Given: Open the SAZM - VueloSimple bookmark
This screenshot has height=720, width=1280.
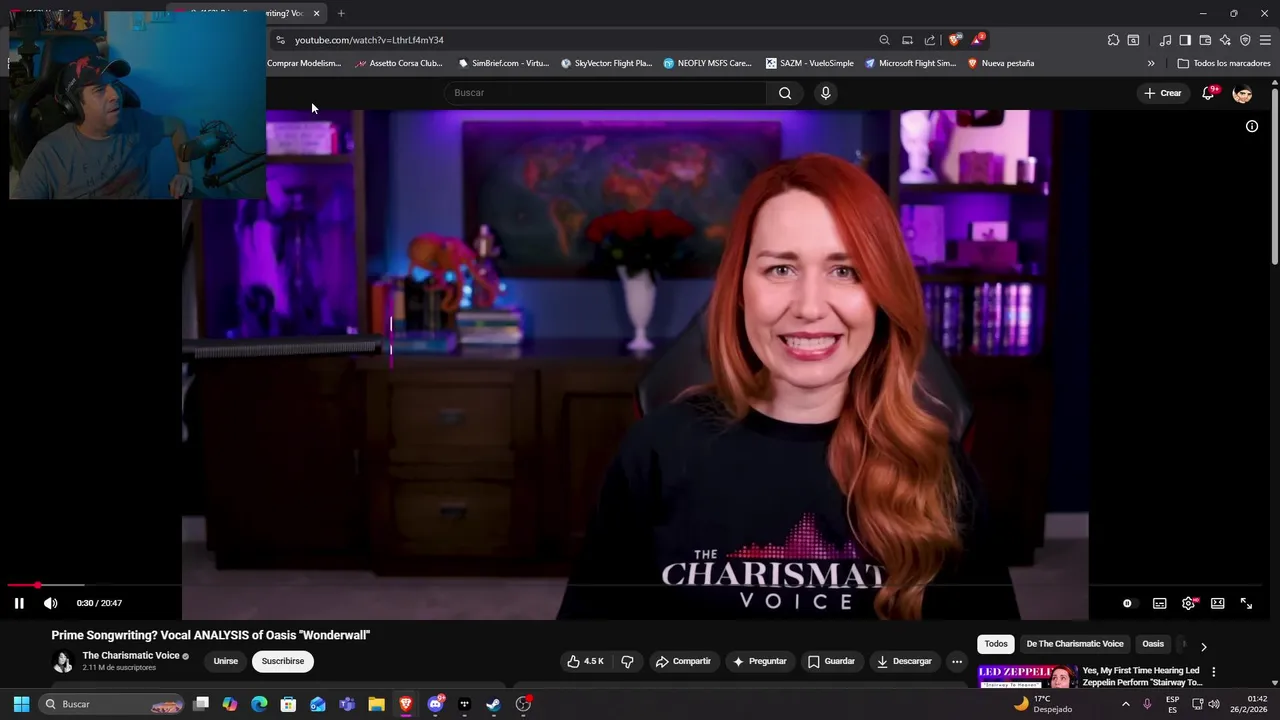Looking at the screenshot, I should pos(810,63).
